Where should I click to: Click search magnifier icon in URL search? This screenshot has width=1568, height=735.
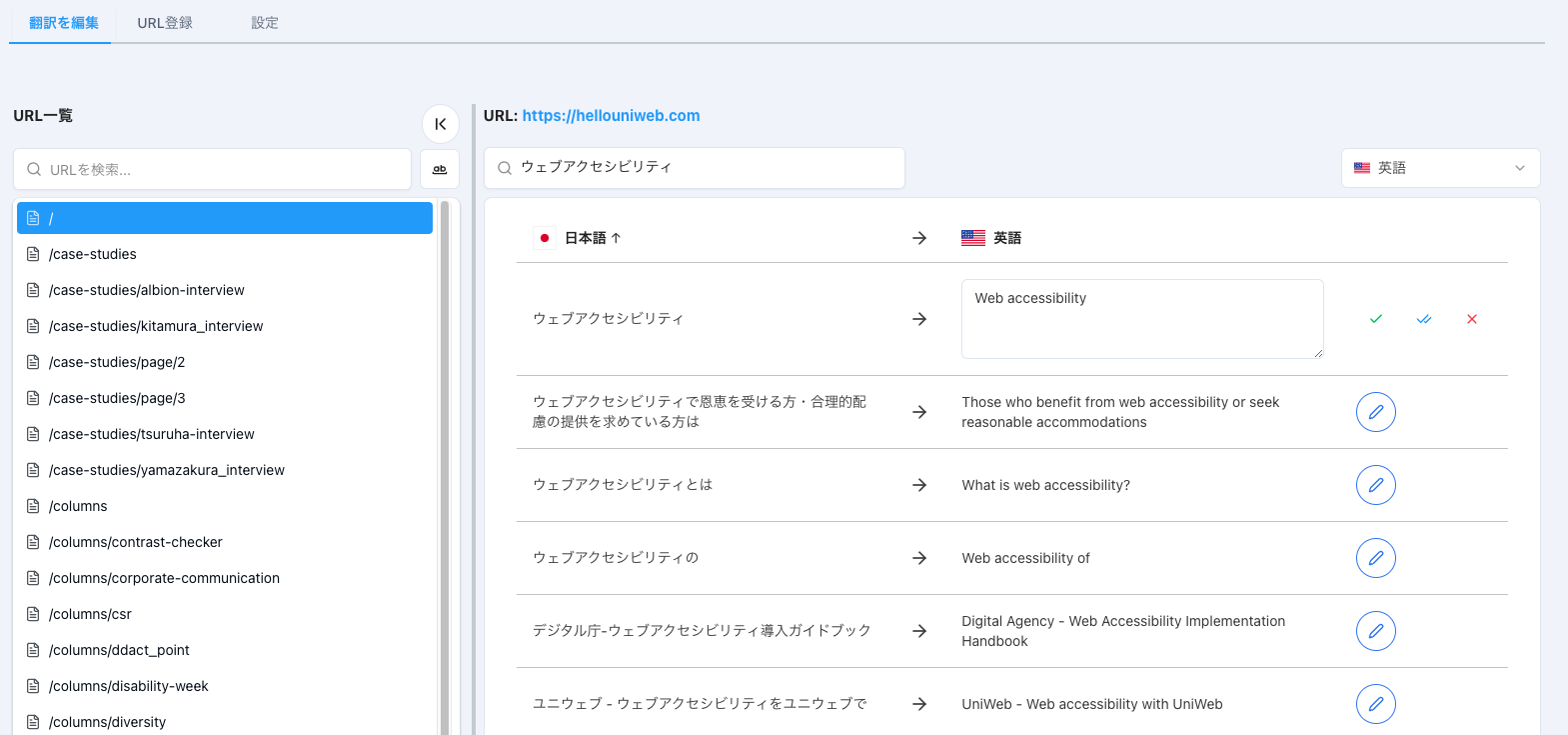coord(34,170)
